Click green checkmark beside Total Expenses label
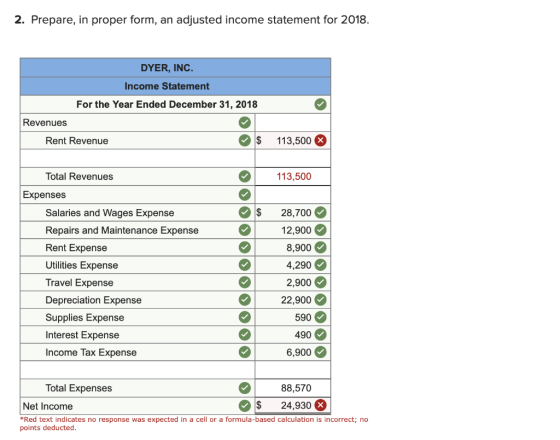This screenshot has height=440, width=560. point(245,388)
